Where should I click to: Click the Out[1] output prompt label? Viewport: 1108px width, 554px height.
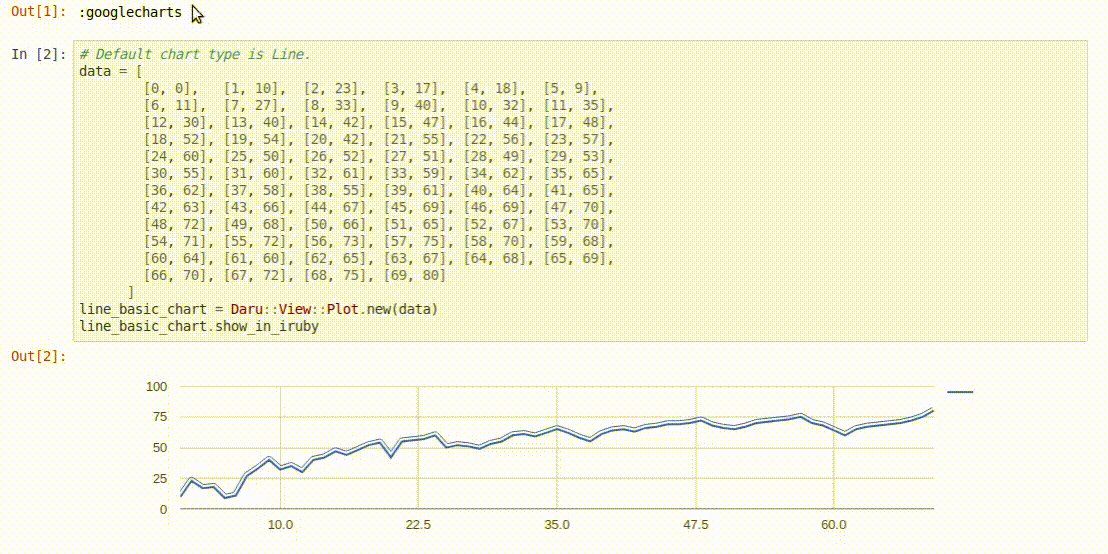40,13
